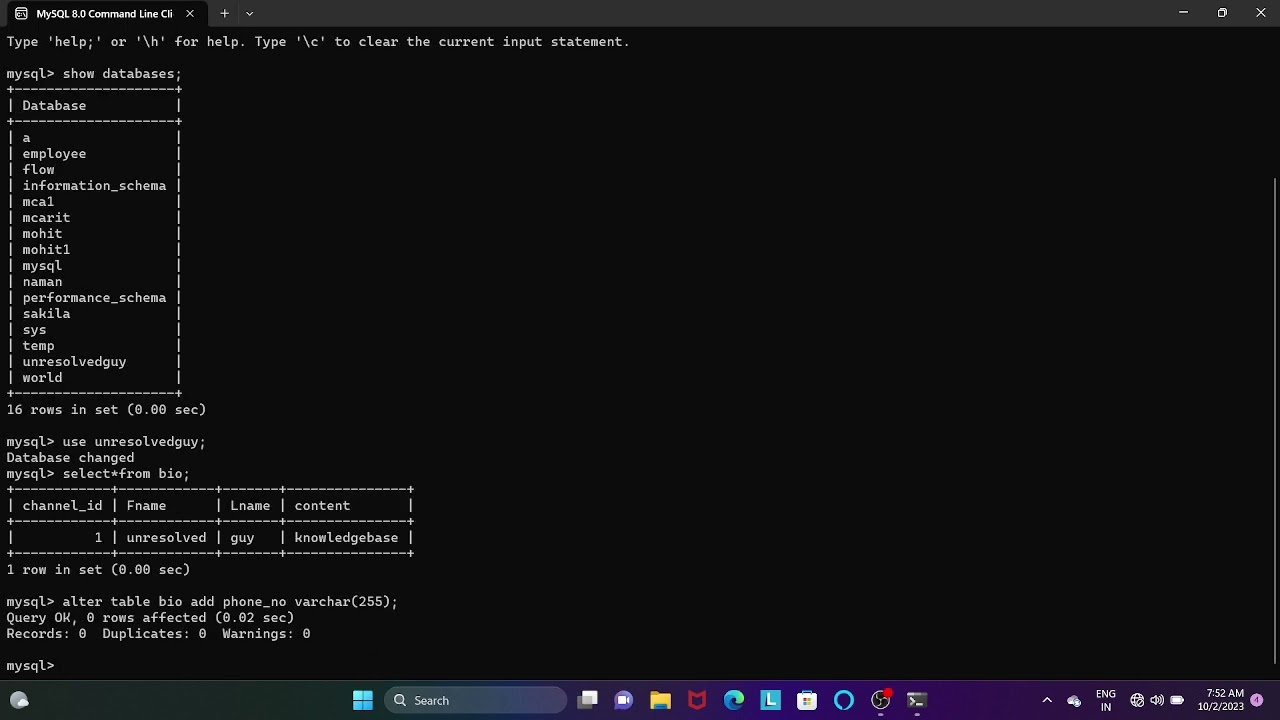Click the 'content' column header
The height and width of the screenshot is (720, 1280).
(x=322, y=506)
